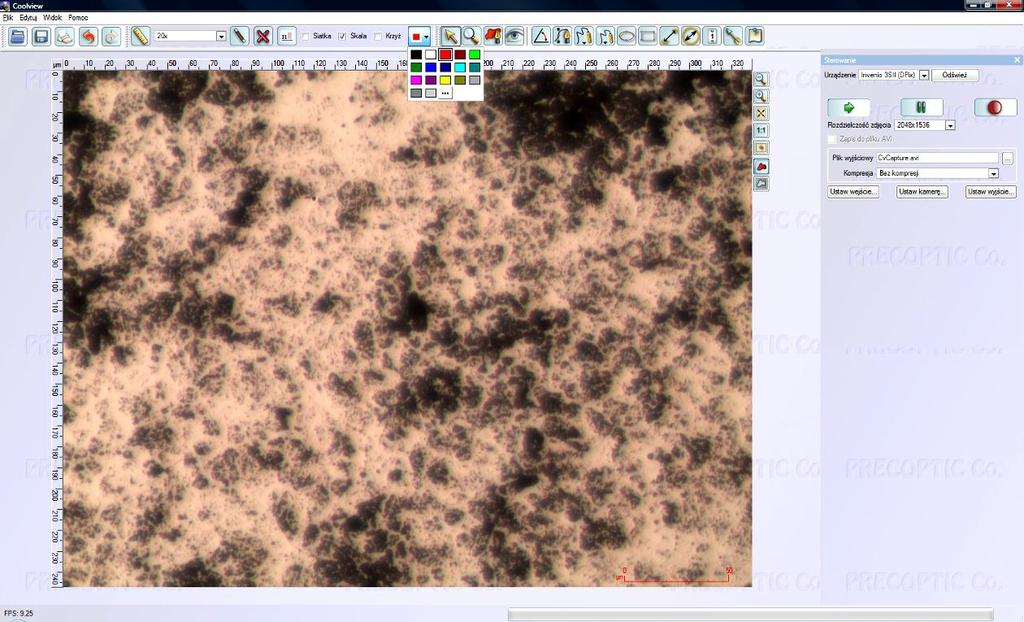Viewport: 1024px width, 622px height.
Task: Click the red blob icon in side strip
Action: [761, 167]
